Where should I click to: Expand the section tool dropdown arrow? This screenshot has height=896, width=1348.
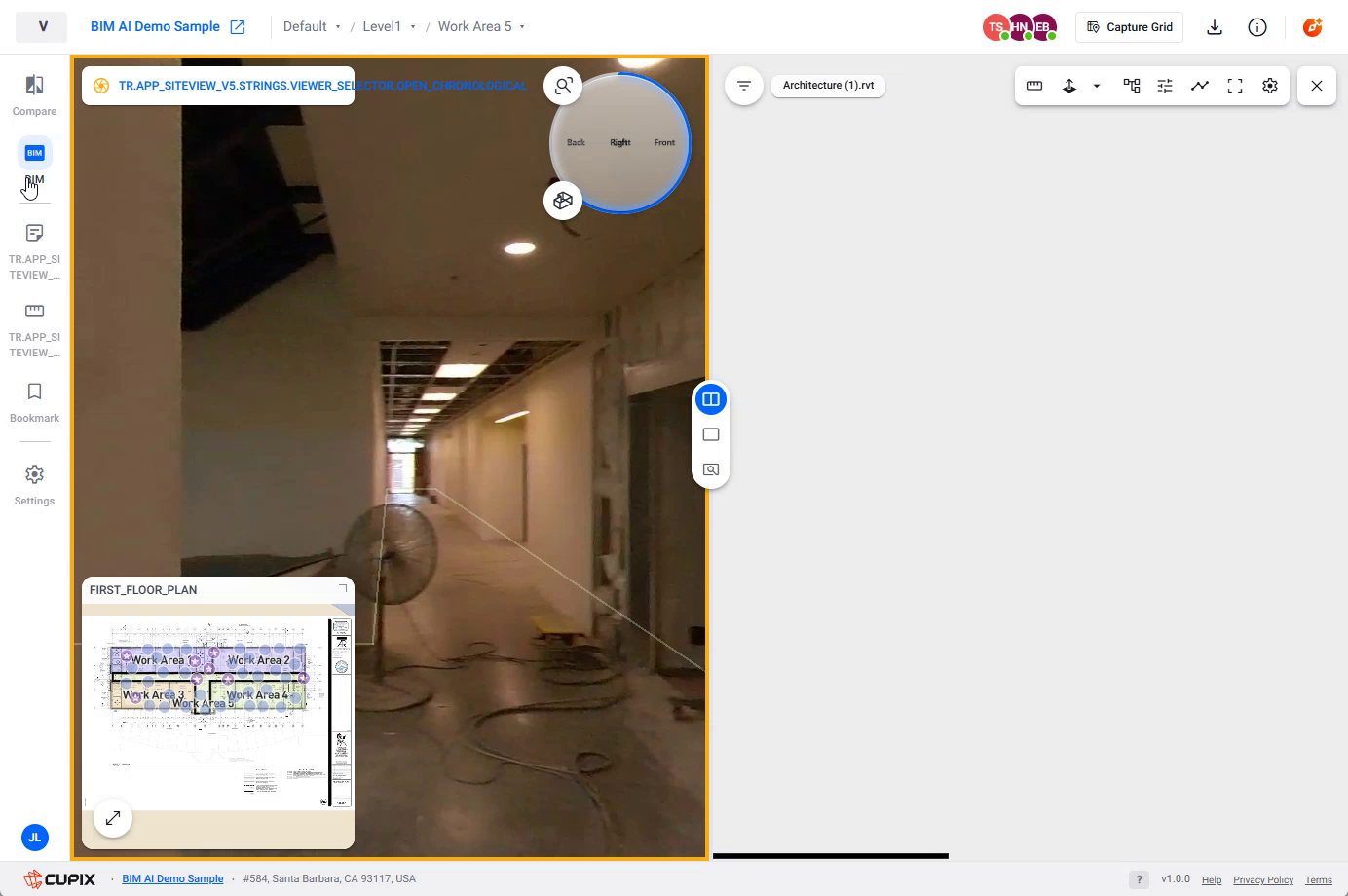coord(1097,86)
